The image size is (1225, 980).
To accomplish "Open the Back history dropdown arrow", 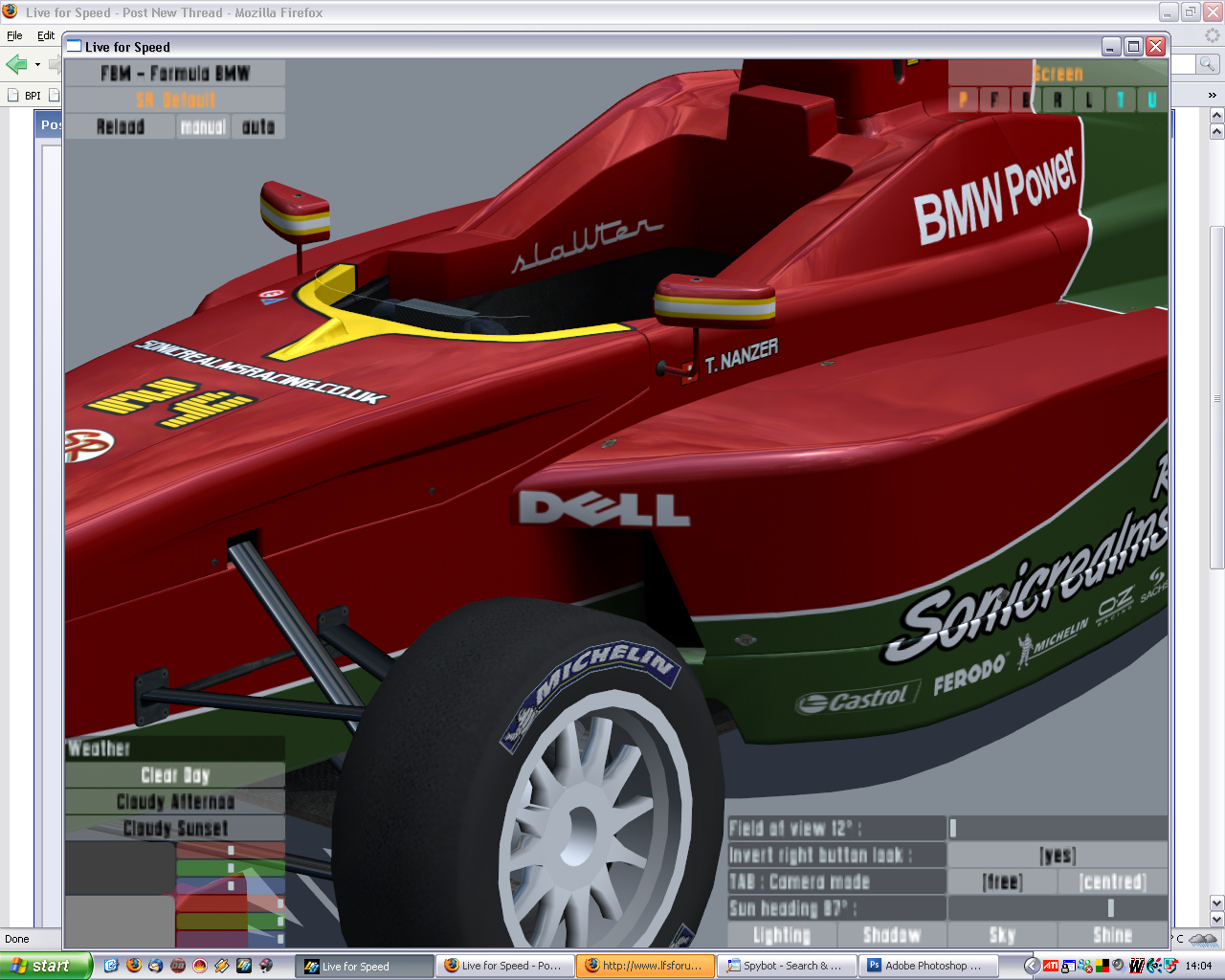I will click(37, 65).
